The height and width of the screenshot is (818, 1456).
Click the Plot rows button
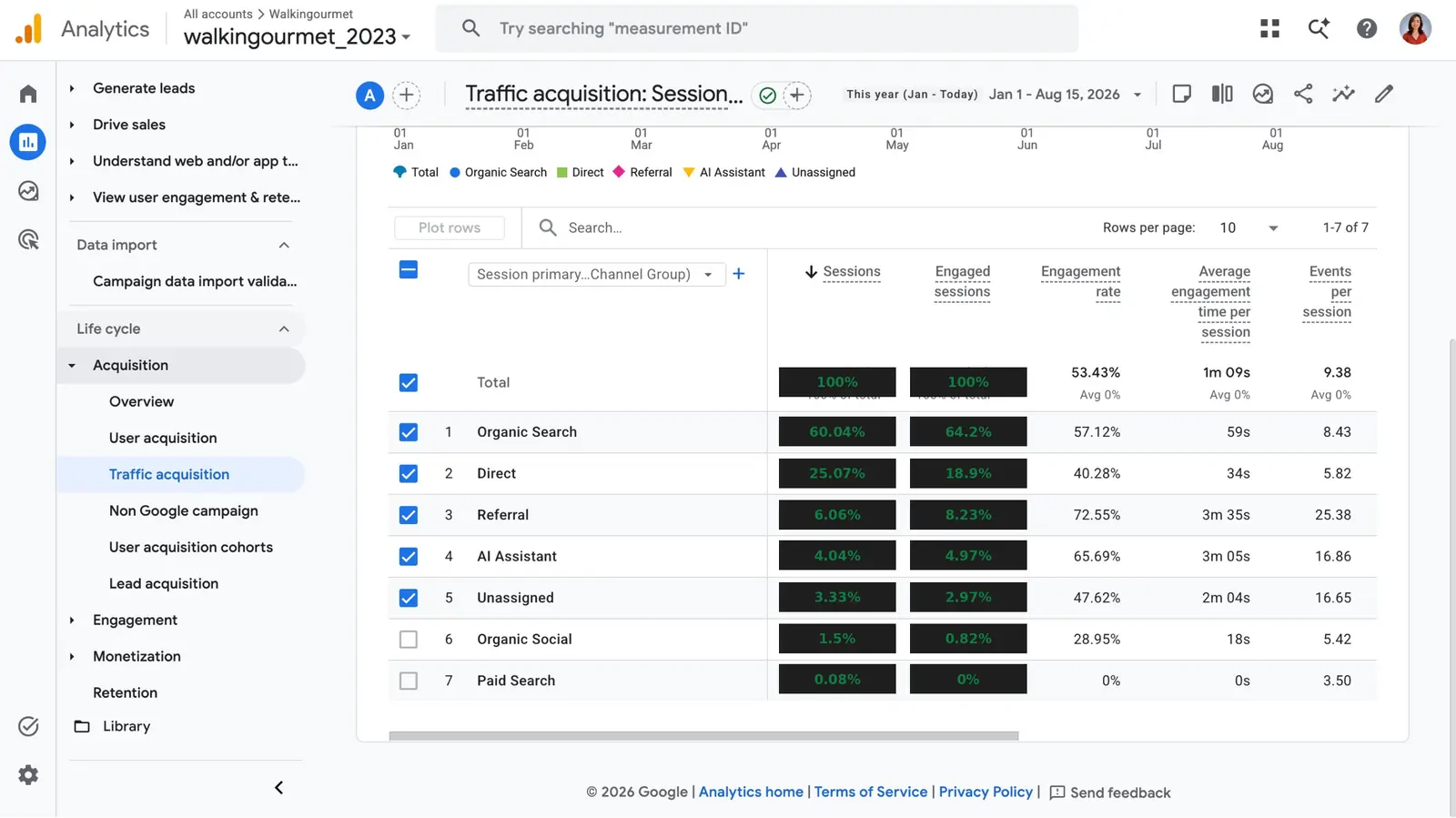point(450,227)
